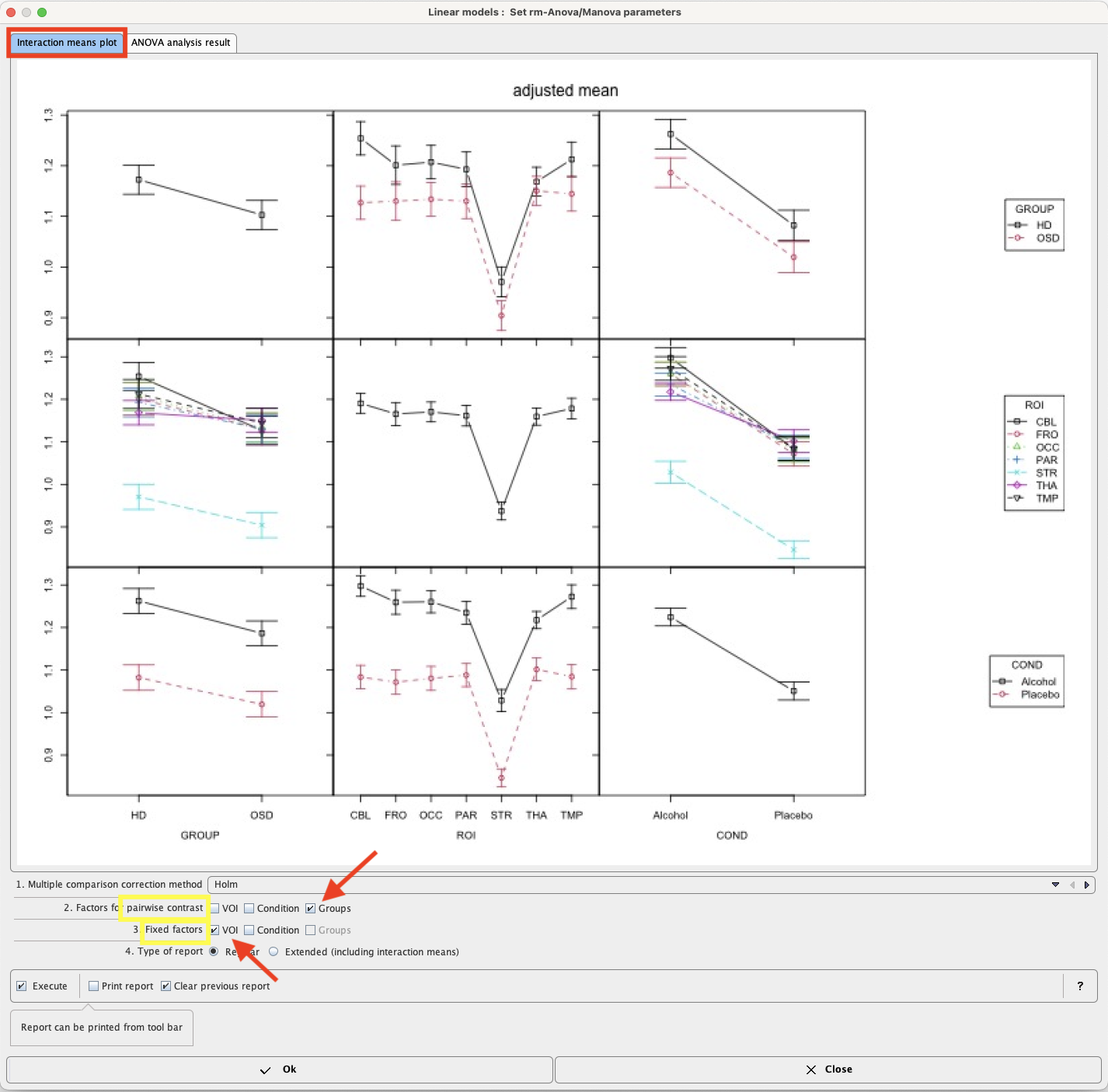Switch to Interaction means plot tab
Viewport: 1108px width, 1092px height.
[67, 43]
